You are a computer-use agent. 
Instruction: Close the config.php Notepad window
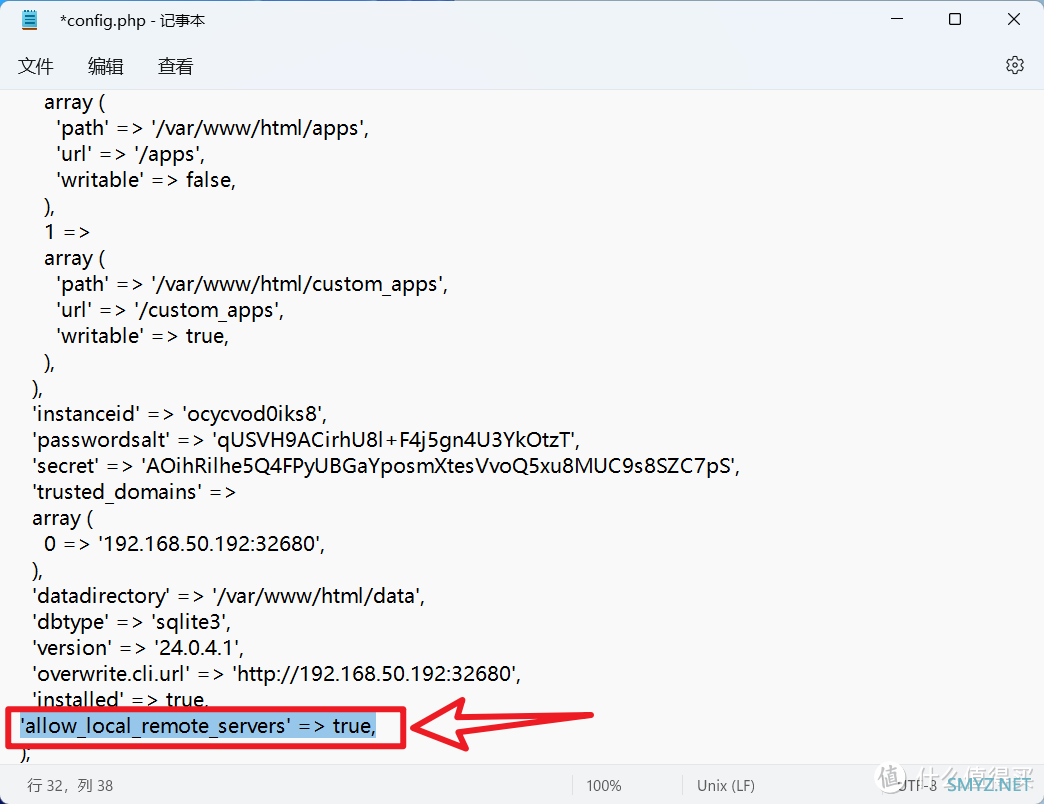[1013, 19]
